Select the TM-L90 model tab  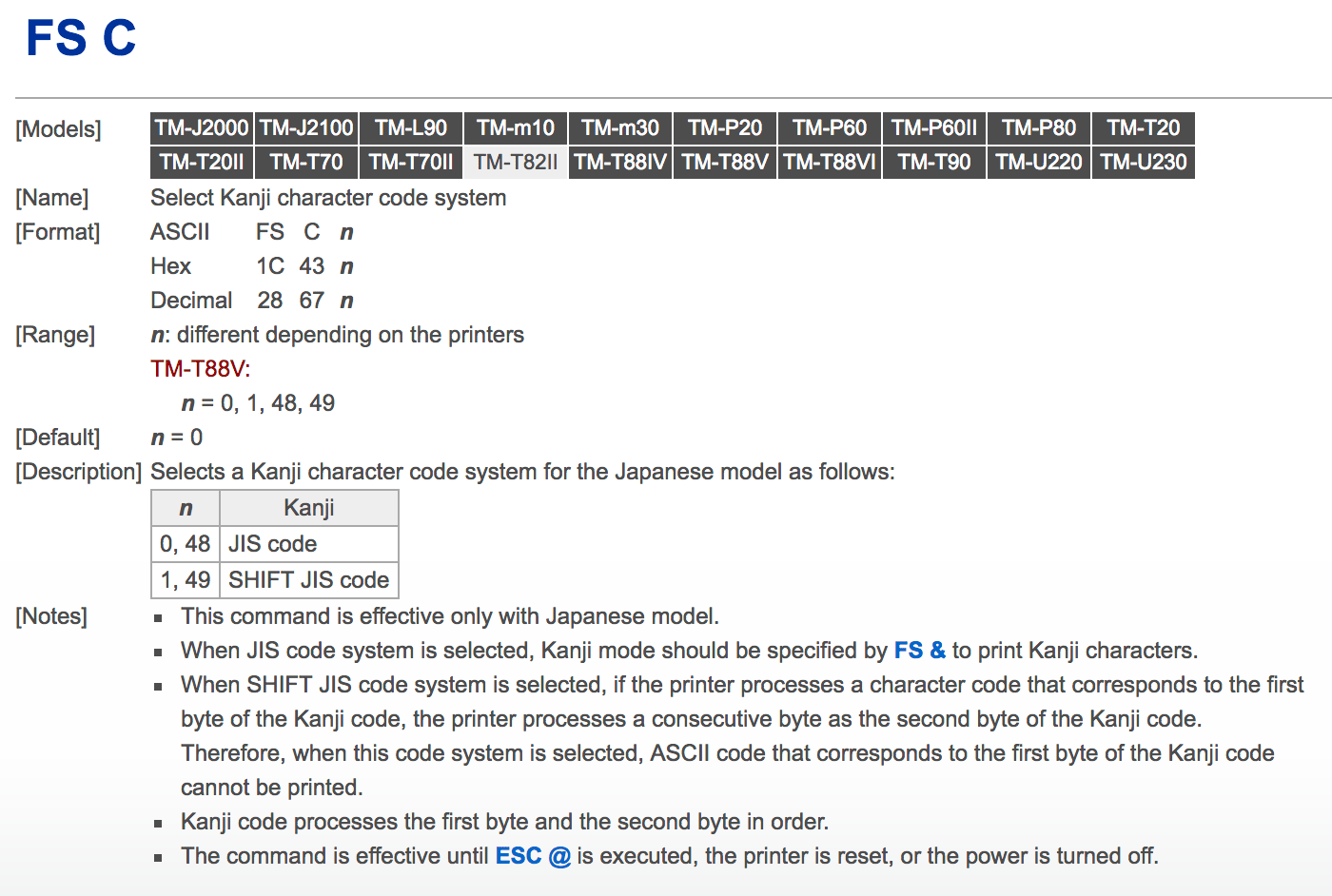pyautogui.click(x=411, y=128)
